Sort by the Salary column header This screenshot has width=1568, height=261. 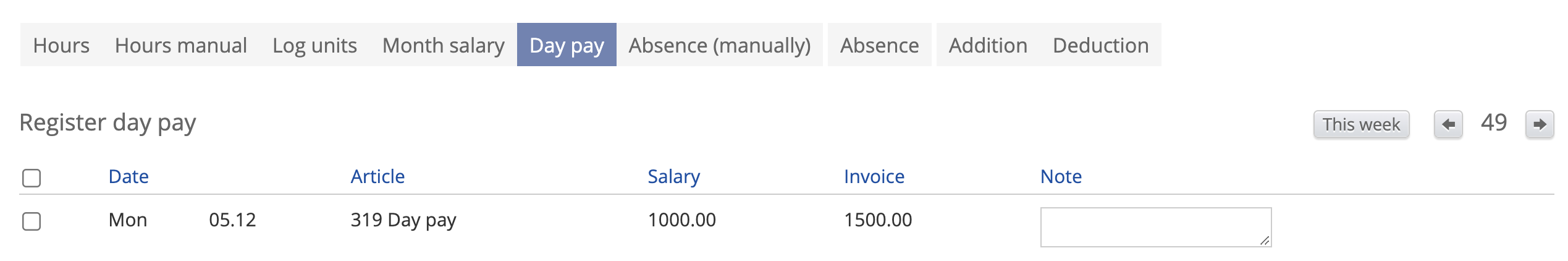point(673,177)
